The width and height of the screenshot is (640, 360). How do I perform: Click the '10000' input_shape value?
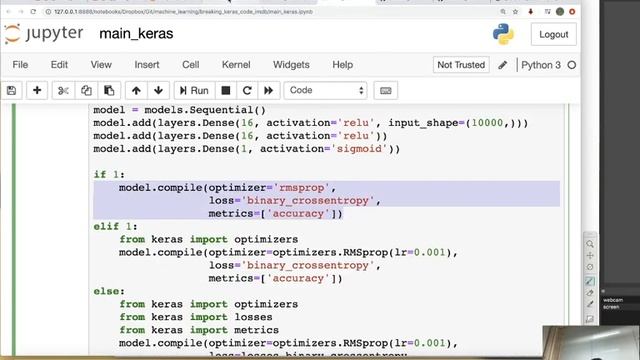pyautogui.click(x=487, y=123)
